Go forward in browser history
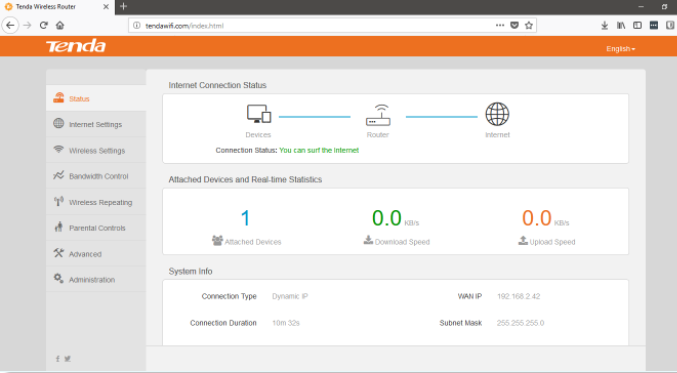Screen dimensions: 677x373 [27, 25]
